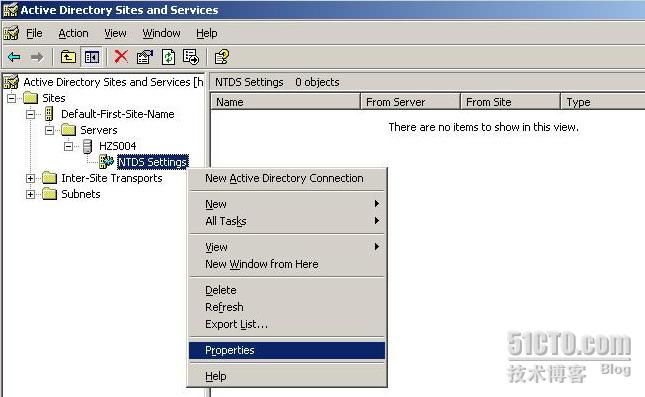Click the Servers folder icon
The width and height of the screenshot is (645, 397).
(x=68, y=130)
